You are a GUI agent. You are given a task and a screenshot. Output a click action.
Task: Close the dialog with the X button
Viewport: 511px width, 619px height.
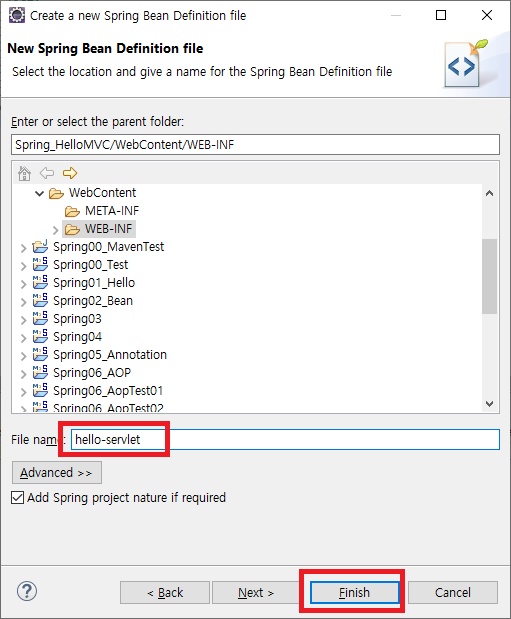coord(487,15)
